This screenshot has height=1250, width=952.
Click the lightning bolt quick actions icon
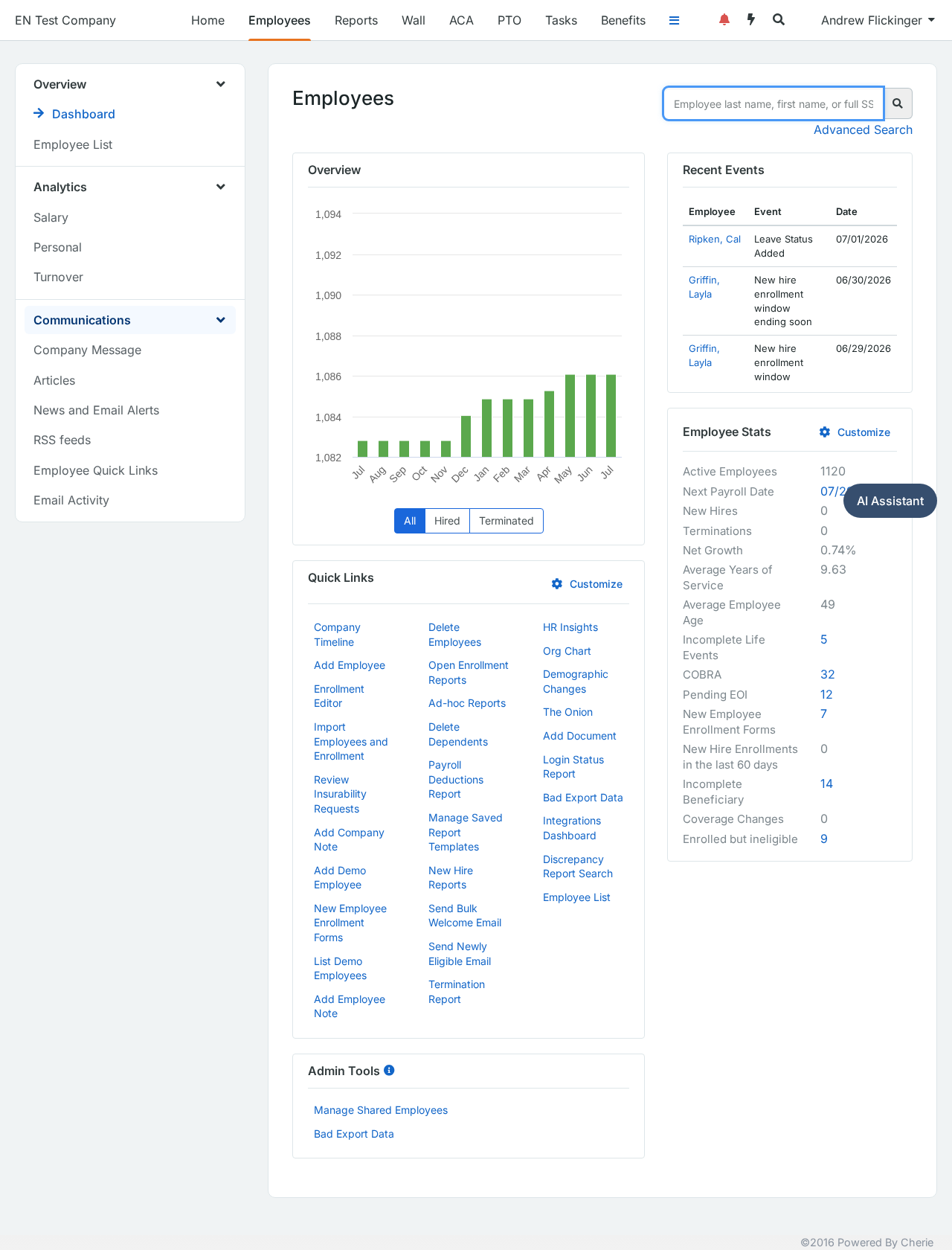tap(751, 20)
